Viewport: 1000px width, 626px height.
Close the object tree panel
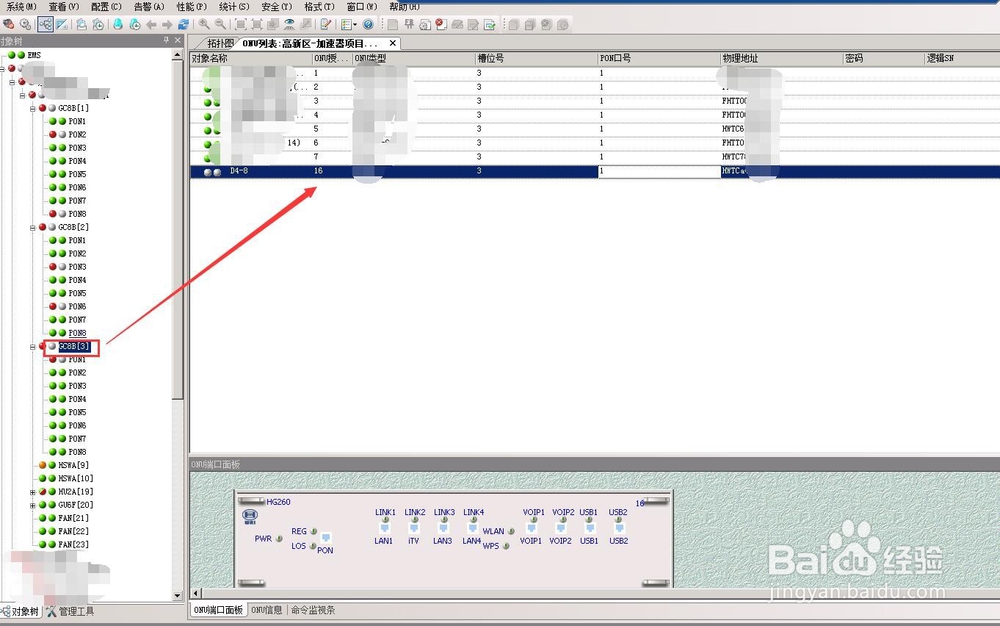(x=178, y=40)
